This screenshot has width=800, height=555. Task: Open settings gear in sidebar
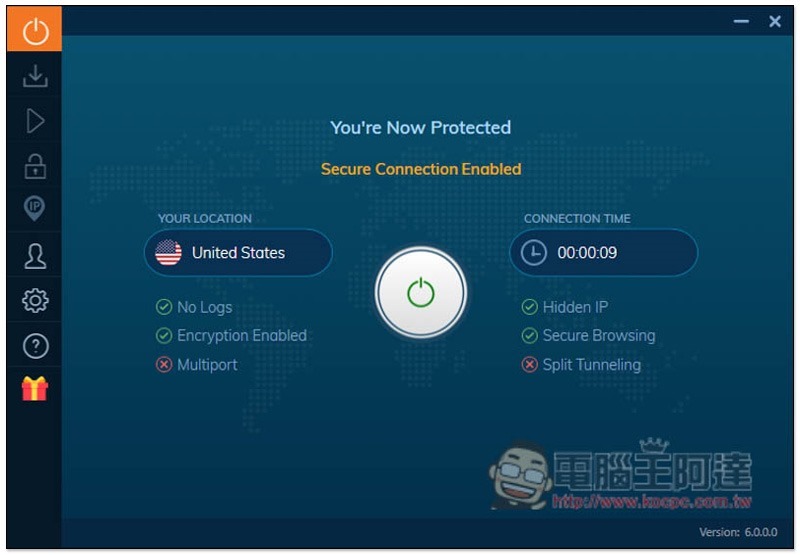coord(35,300)
